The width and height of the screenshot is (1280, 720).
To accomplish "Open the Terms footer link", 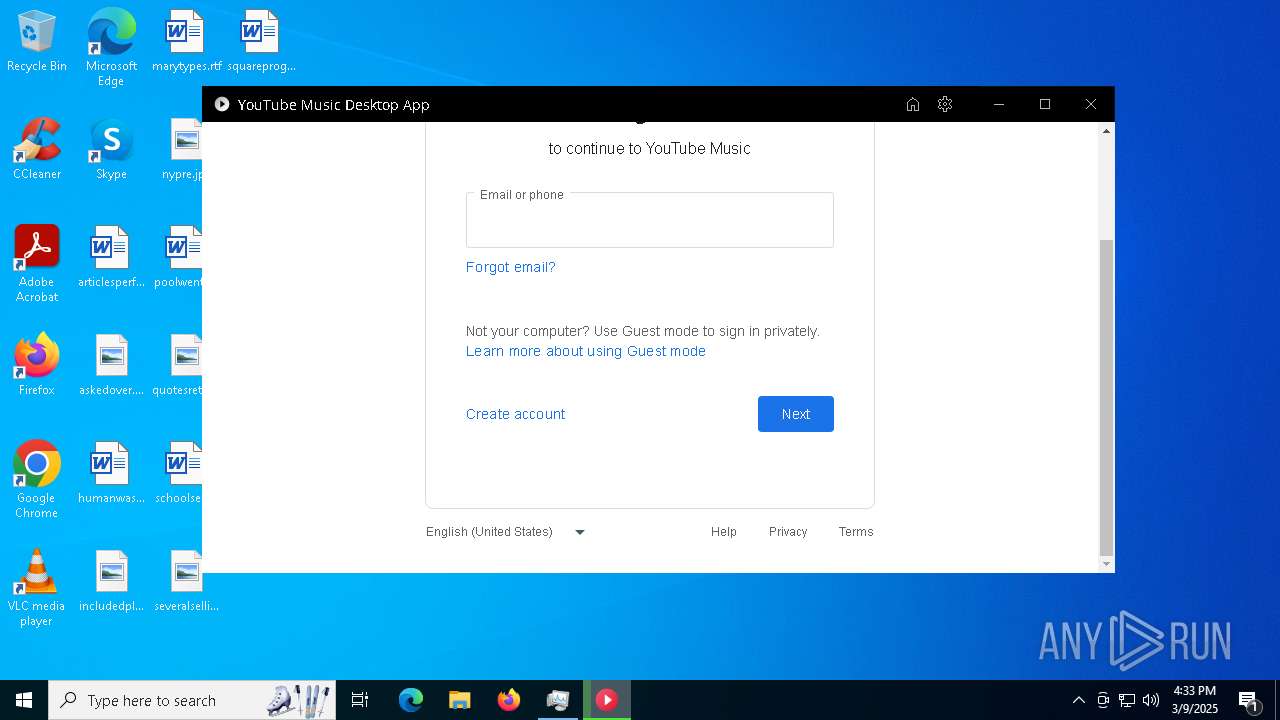I will (855, 532).
